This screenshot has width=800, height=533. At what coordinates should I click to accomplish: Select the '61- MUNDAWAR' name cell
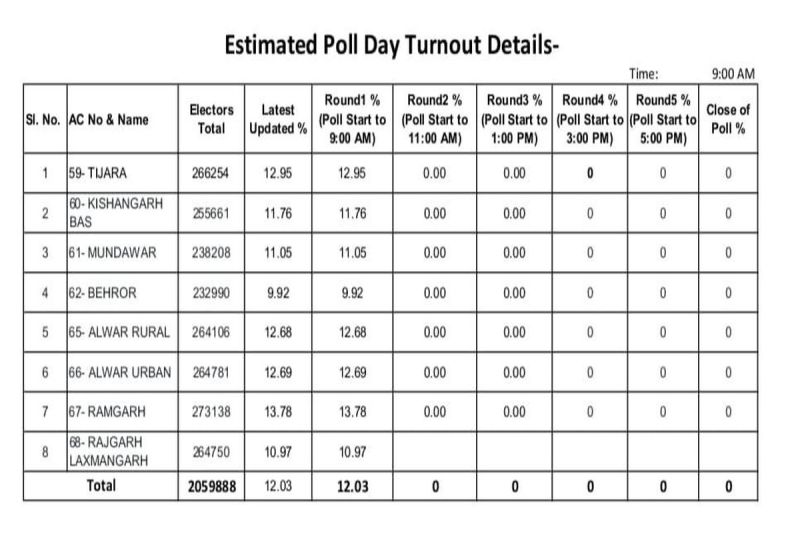click(113, 253)
